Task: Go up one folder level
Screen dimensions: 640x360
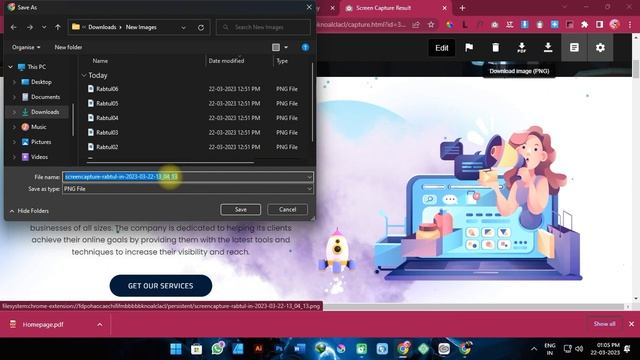Action: (58, 27)
